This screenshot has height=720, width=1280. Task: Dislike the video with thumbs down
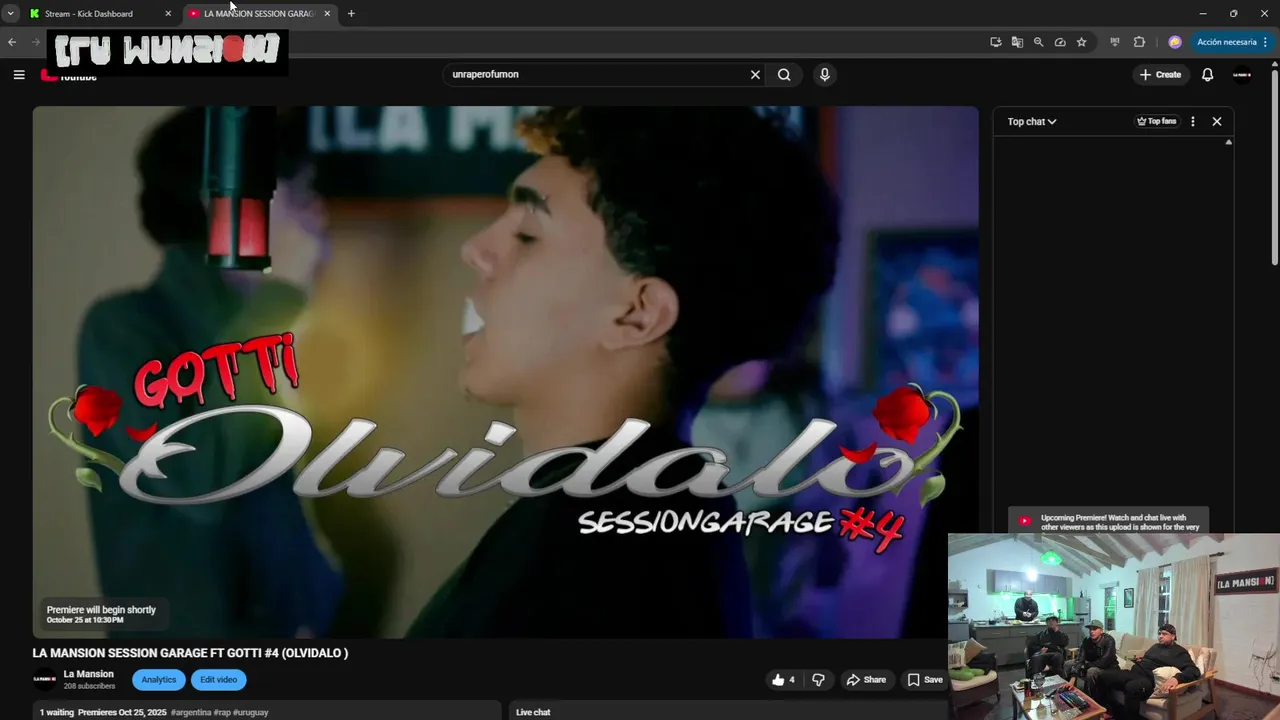pos(818,680)
